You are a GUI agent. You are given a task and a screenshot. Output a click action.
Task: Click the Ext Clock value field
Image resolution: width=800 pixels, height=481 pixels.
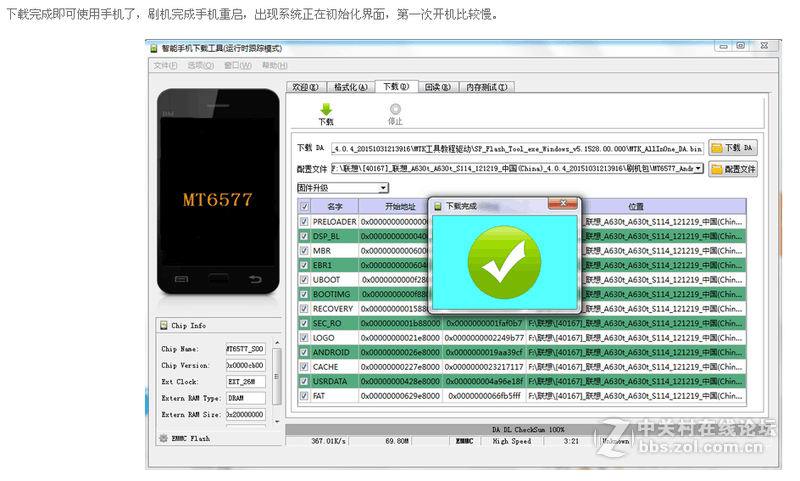click(x=245, y=382)
